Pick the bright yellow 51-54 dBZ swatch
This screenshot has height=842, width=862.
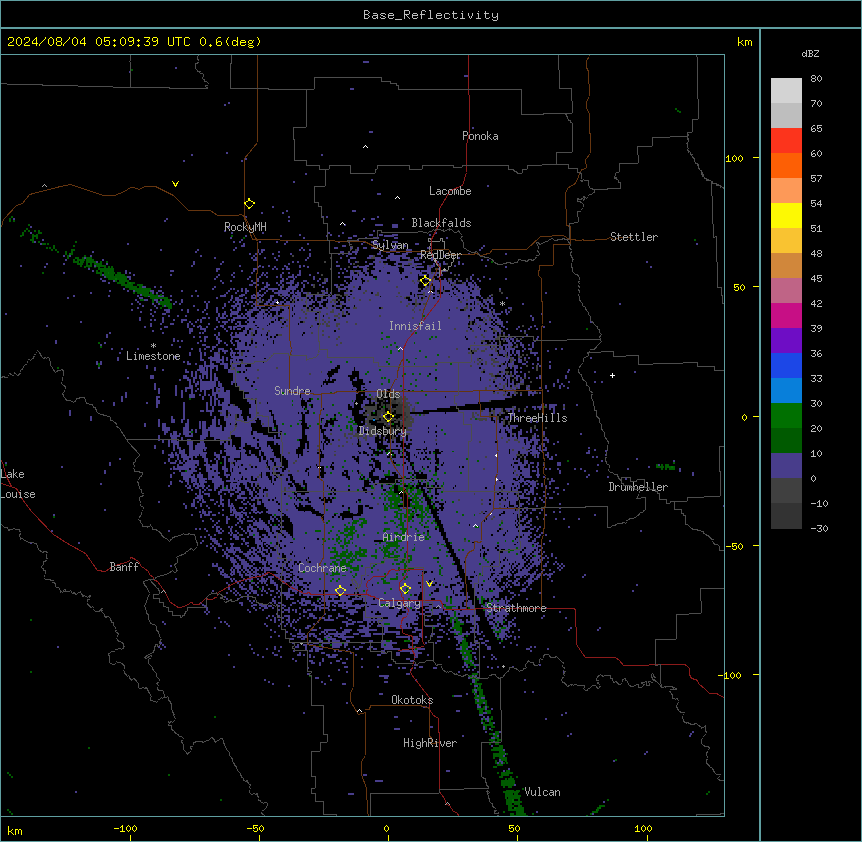pos(786,215)
